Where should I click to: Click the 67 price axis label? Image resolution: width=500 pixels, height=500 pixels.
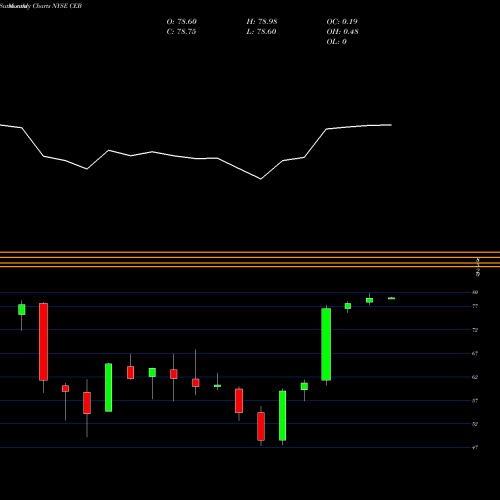(475, 353)
